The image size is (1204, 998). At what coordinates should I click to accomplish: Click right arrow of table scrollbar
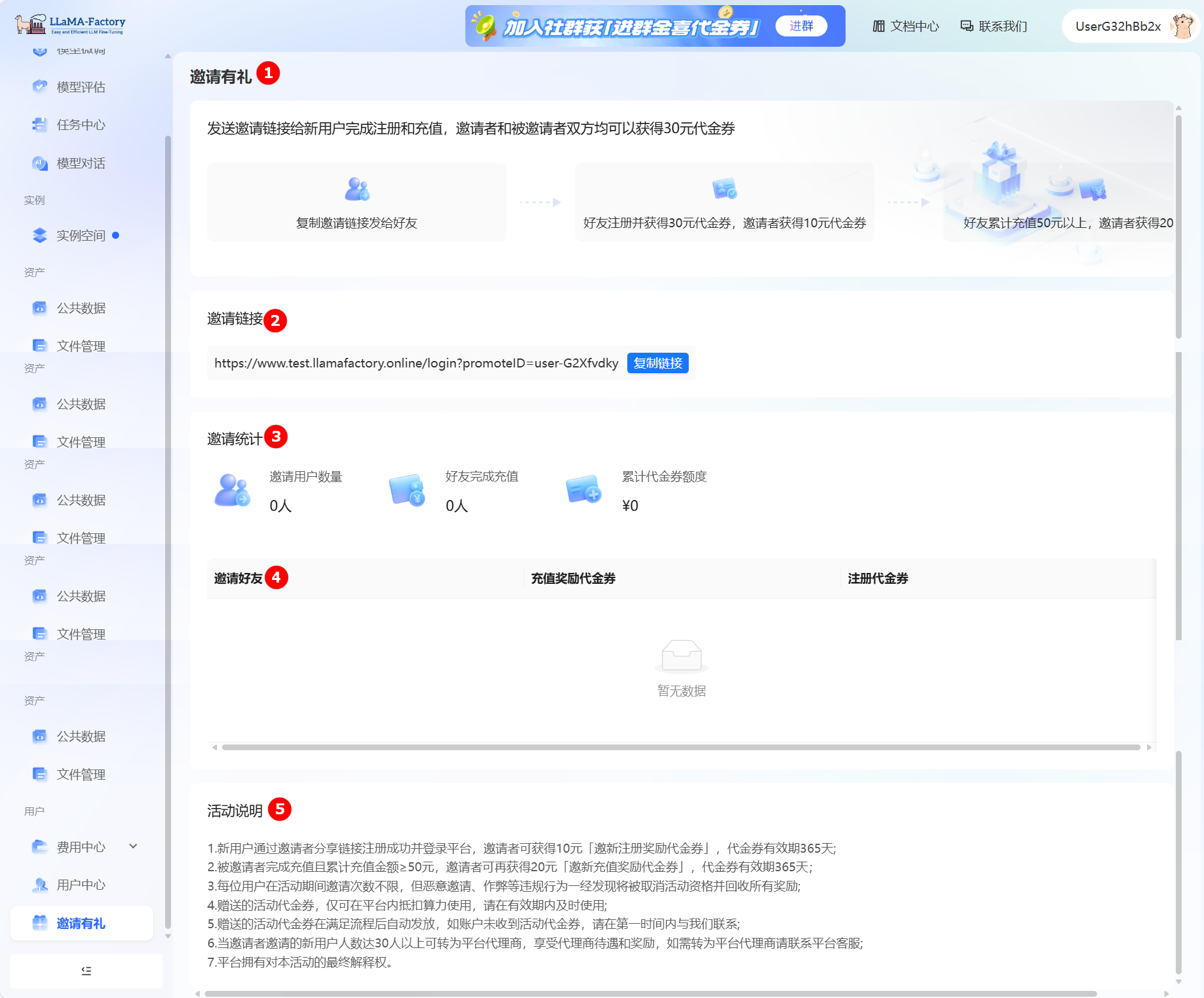click(1149, 747)
